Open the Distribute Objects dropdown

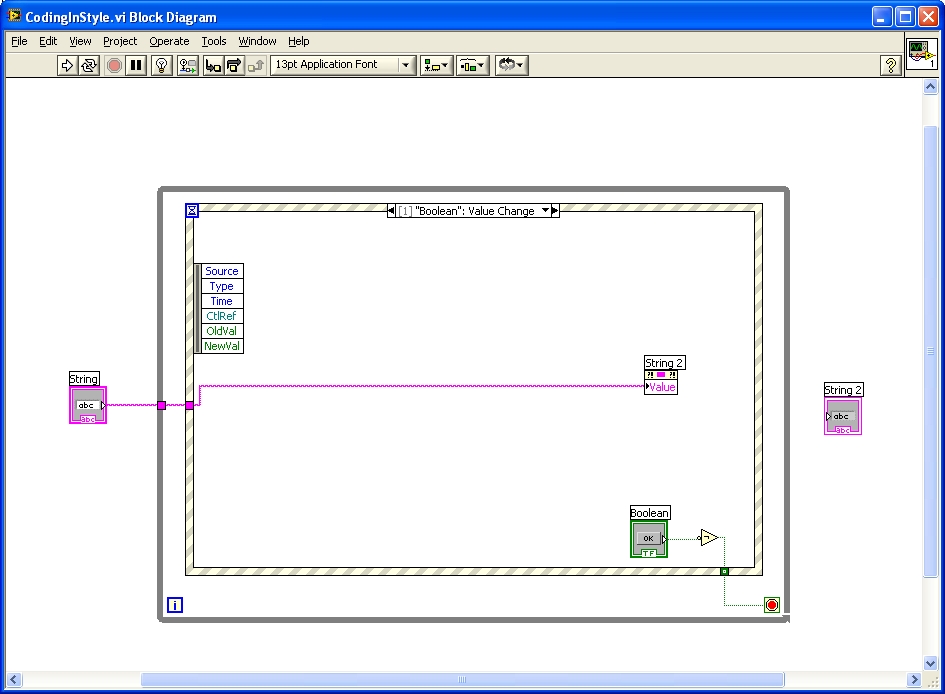472,65
